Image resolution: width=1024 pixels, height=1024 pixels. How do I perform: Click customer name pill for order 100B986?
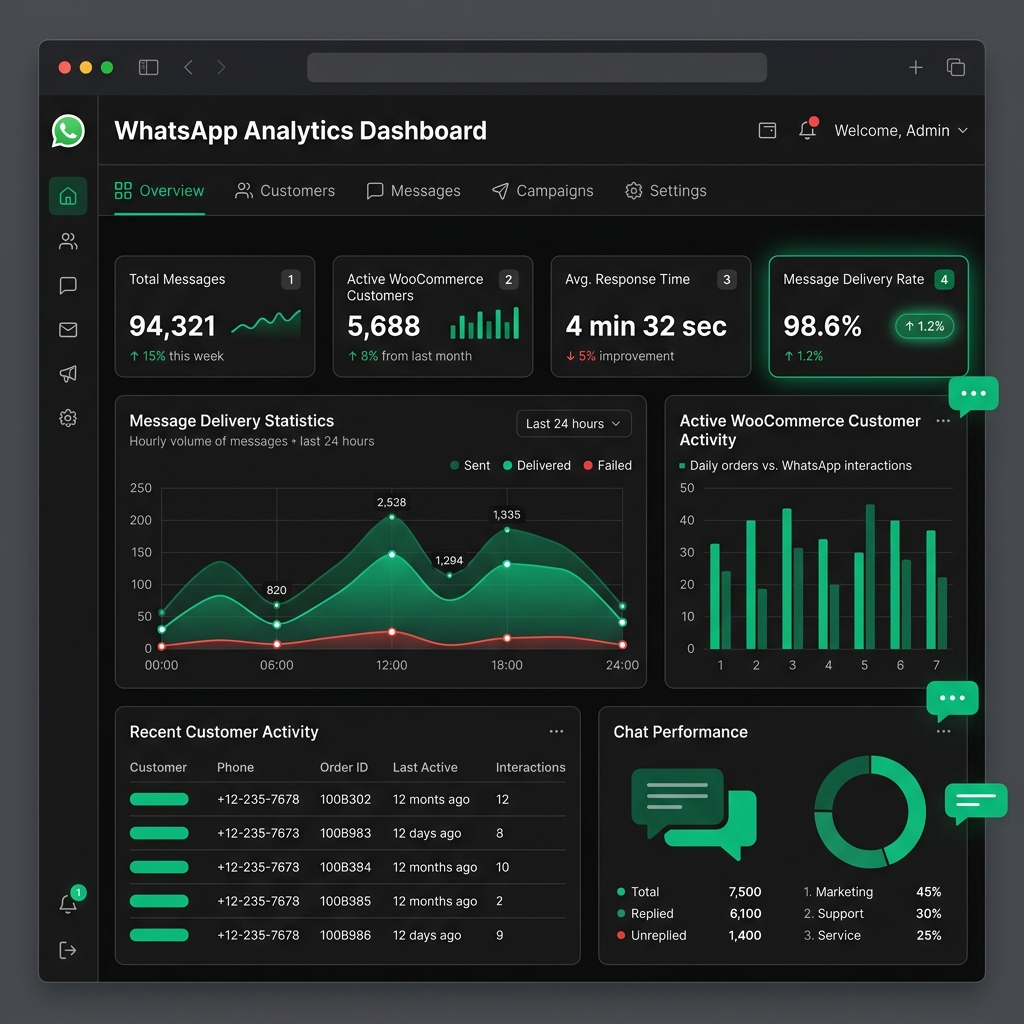coord(159,935)
